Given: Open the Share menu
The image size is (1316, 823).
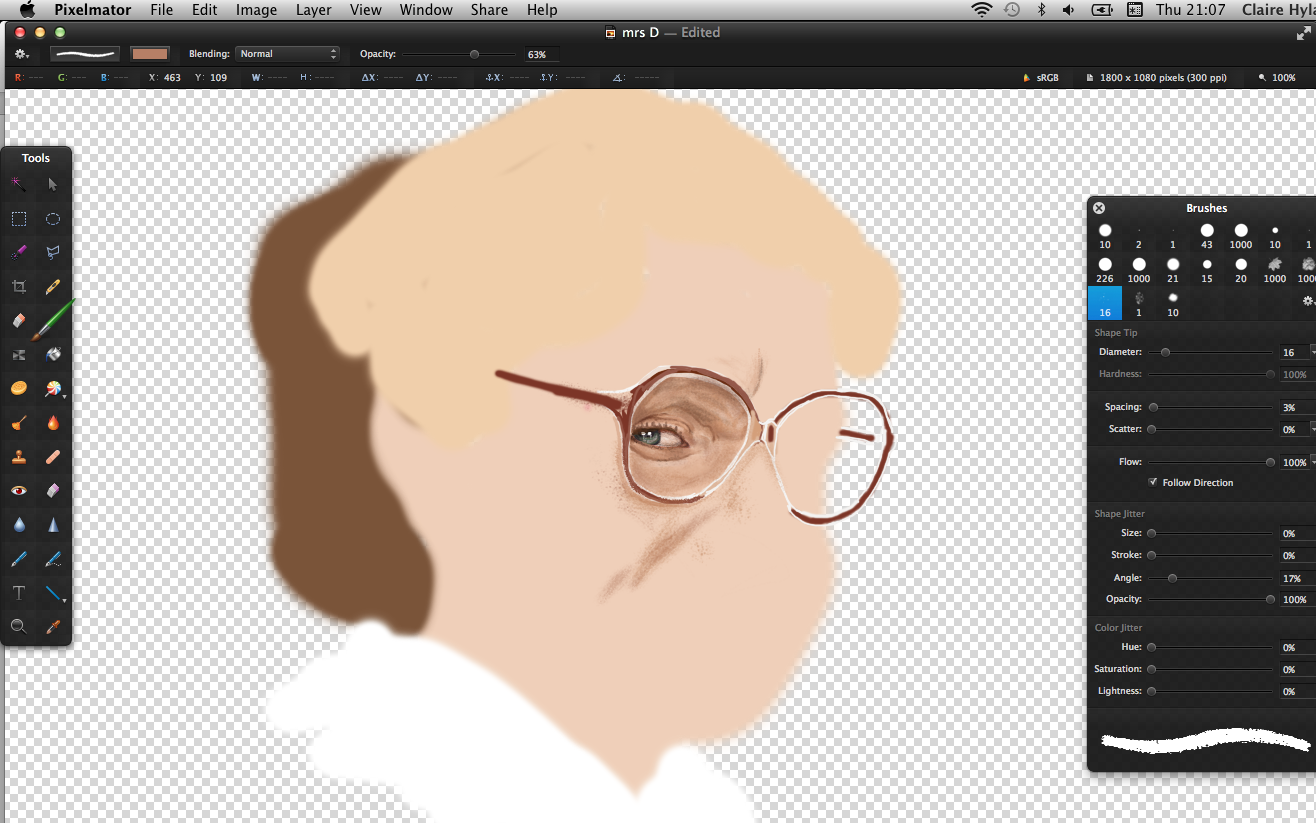Looking at the screenshot, I should tap(488, 10).
